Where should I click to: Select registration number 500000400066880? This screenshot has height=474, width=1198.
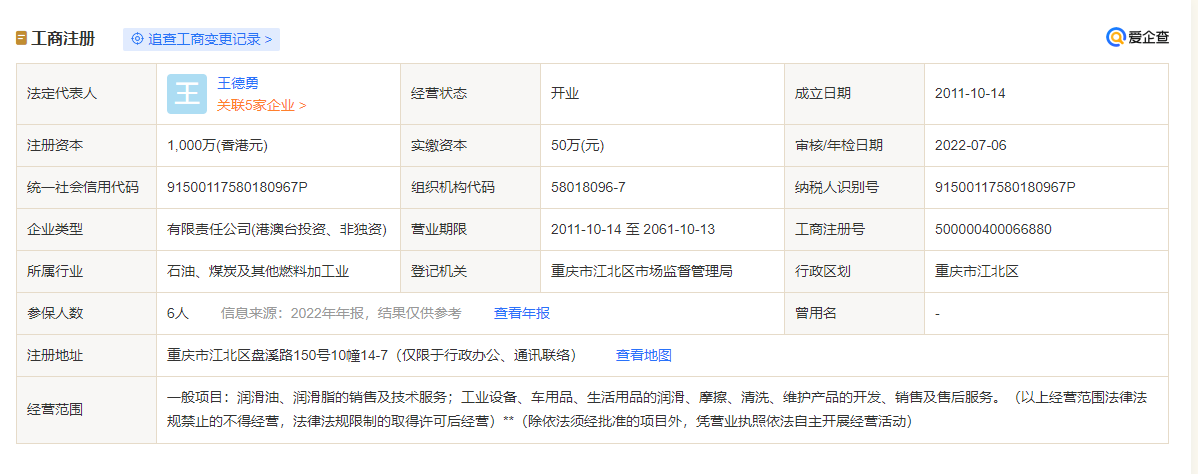tap(993, 229)
